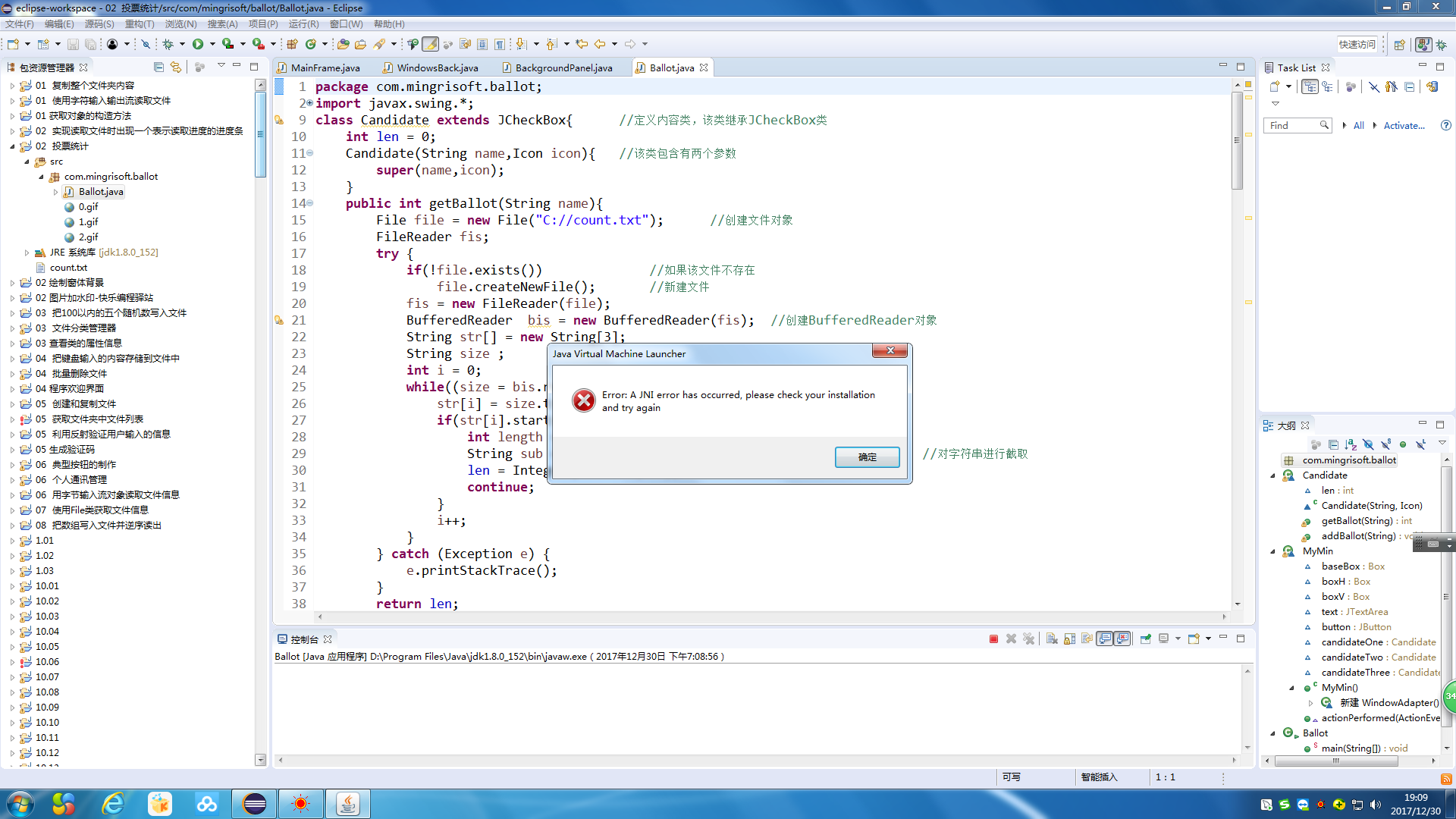
Task: Open the 运行(R) menu
Action: [x=303, y=24]
